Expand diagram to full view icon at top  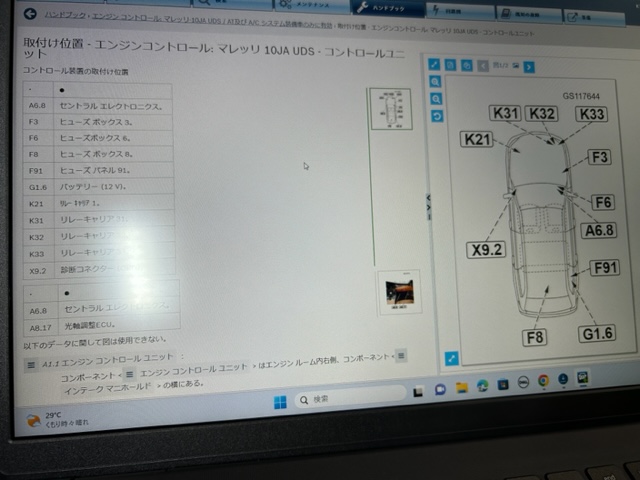click(x=434, y=64)
